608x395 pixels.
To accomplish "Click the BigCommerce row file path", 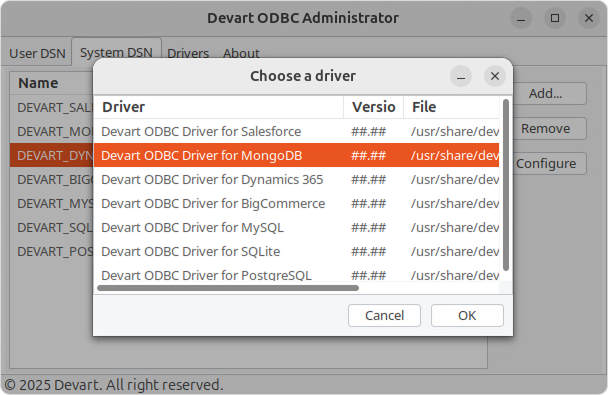I will pyautogui.click(x=455, y=204).
